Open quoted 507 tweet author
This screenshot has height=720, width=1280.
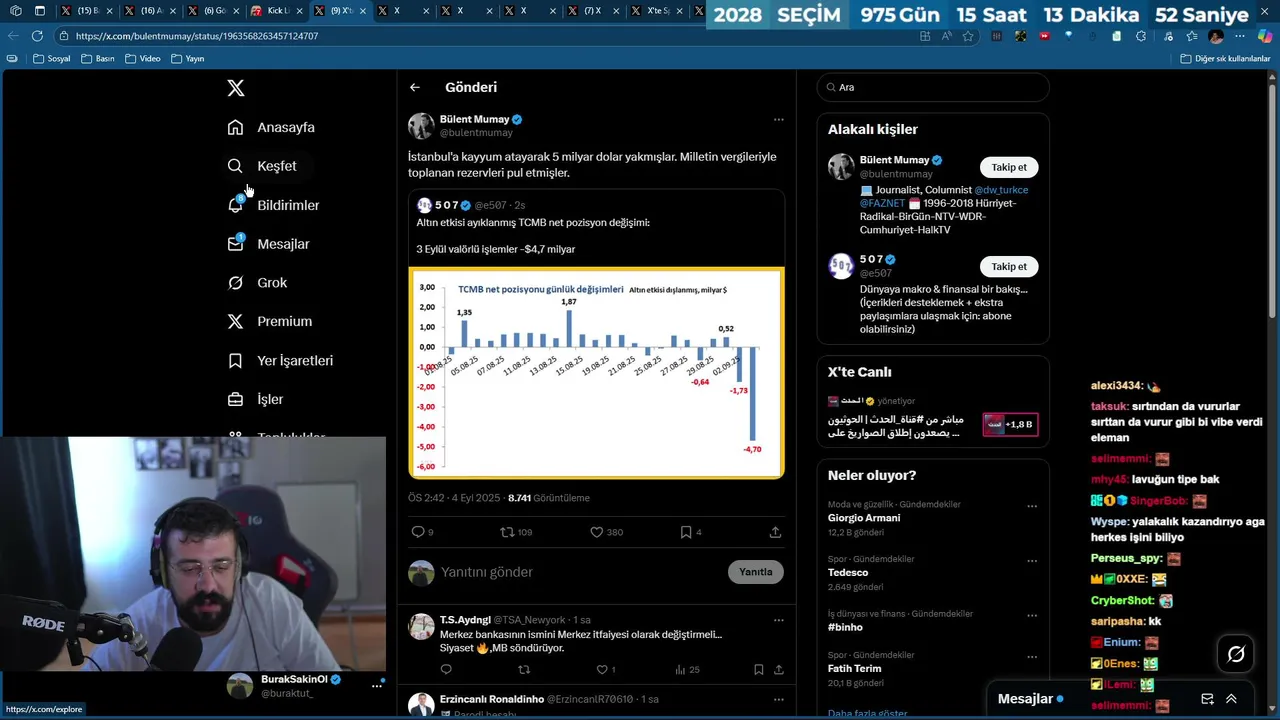(x=445, y=205)
